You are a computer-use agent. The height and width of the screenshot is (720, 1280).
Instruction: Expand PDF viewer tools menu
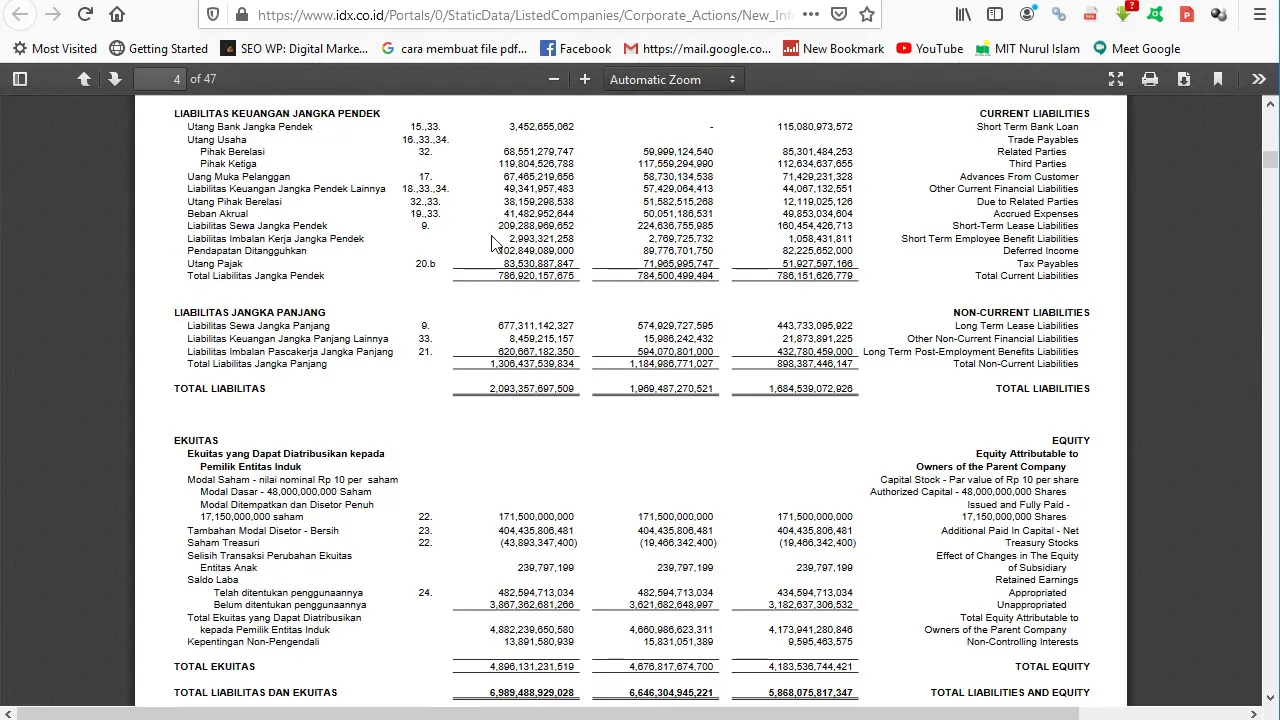point(1259,79)
